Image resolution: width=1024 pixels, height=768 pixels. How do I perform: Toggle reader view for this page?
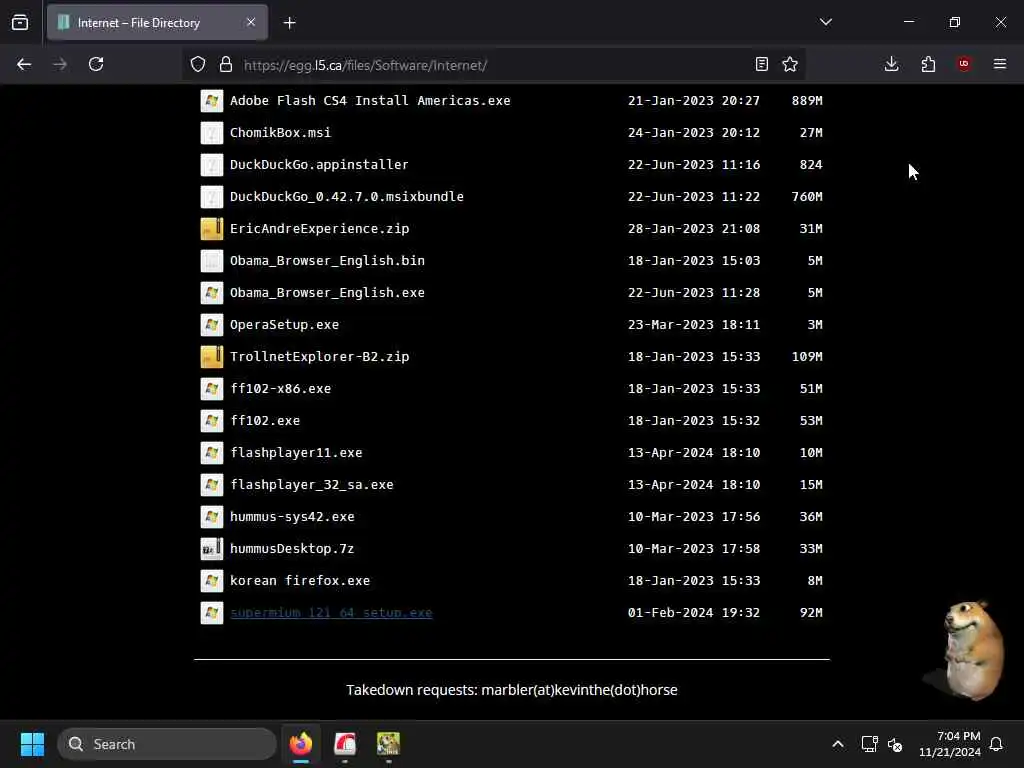click(761, 64)
